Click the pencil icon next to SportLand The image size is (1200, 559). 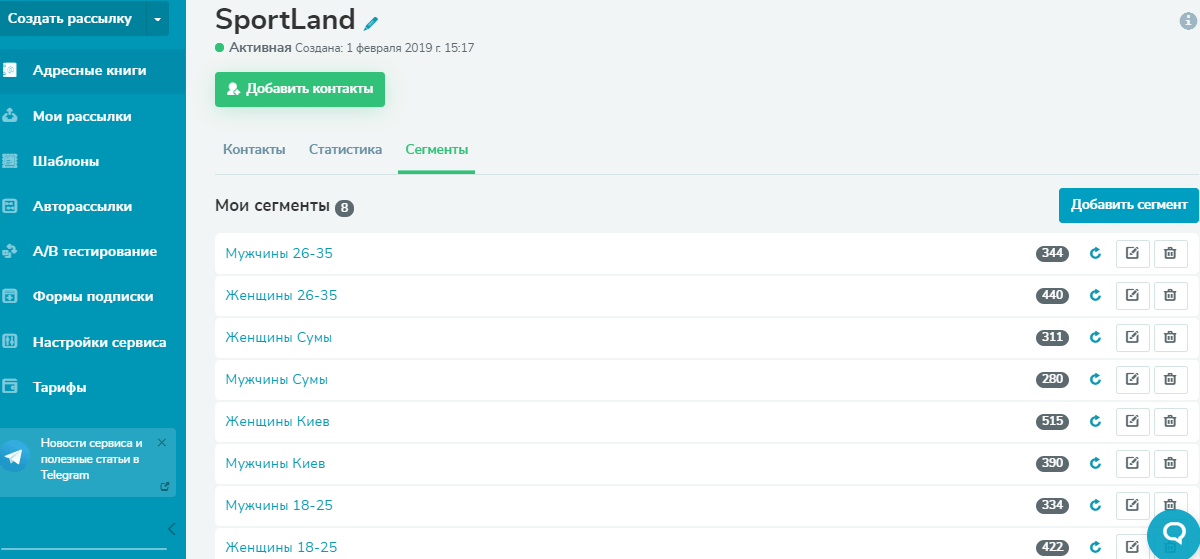(x=372, y=22)
